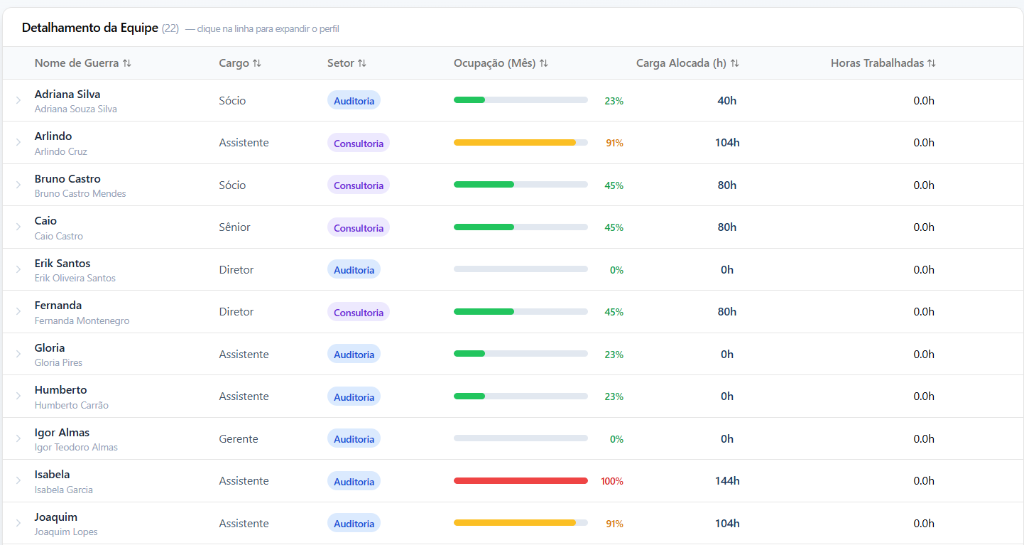Click Gerente cargo in Igor Almas row
This screenshot has width=1024, height=545.
[238, 439]
